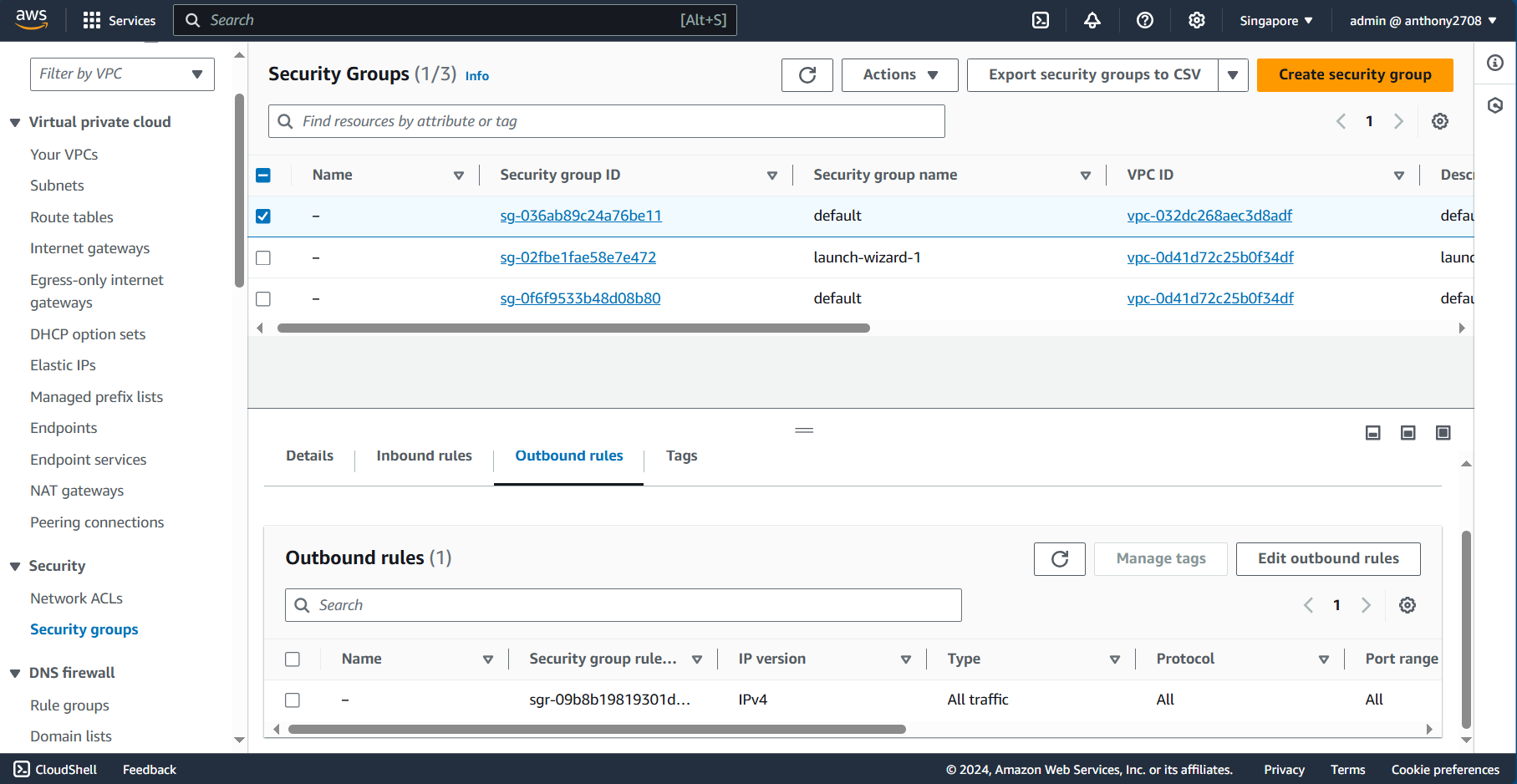
Task: Click the security groups table horizontal scrollbar
Action: 573,328
